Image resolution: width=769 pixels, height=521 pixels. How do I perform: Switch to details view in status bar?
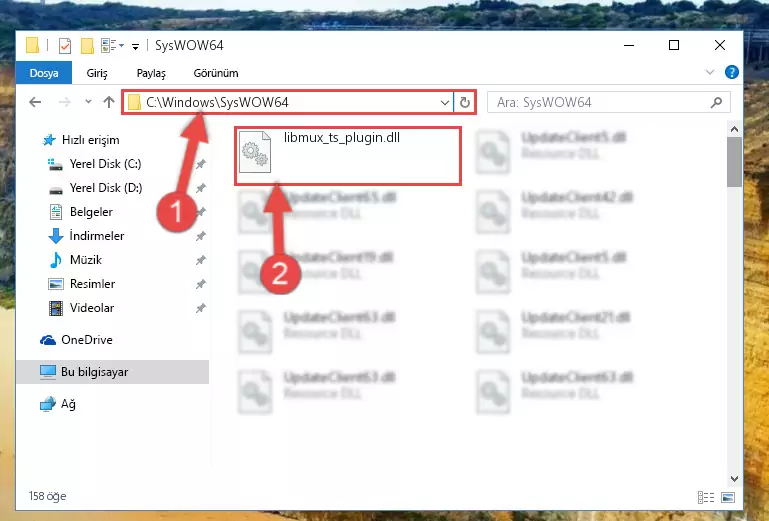tap(705, 497)
